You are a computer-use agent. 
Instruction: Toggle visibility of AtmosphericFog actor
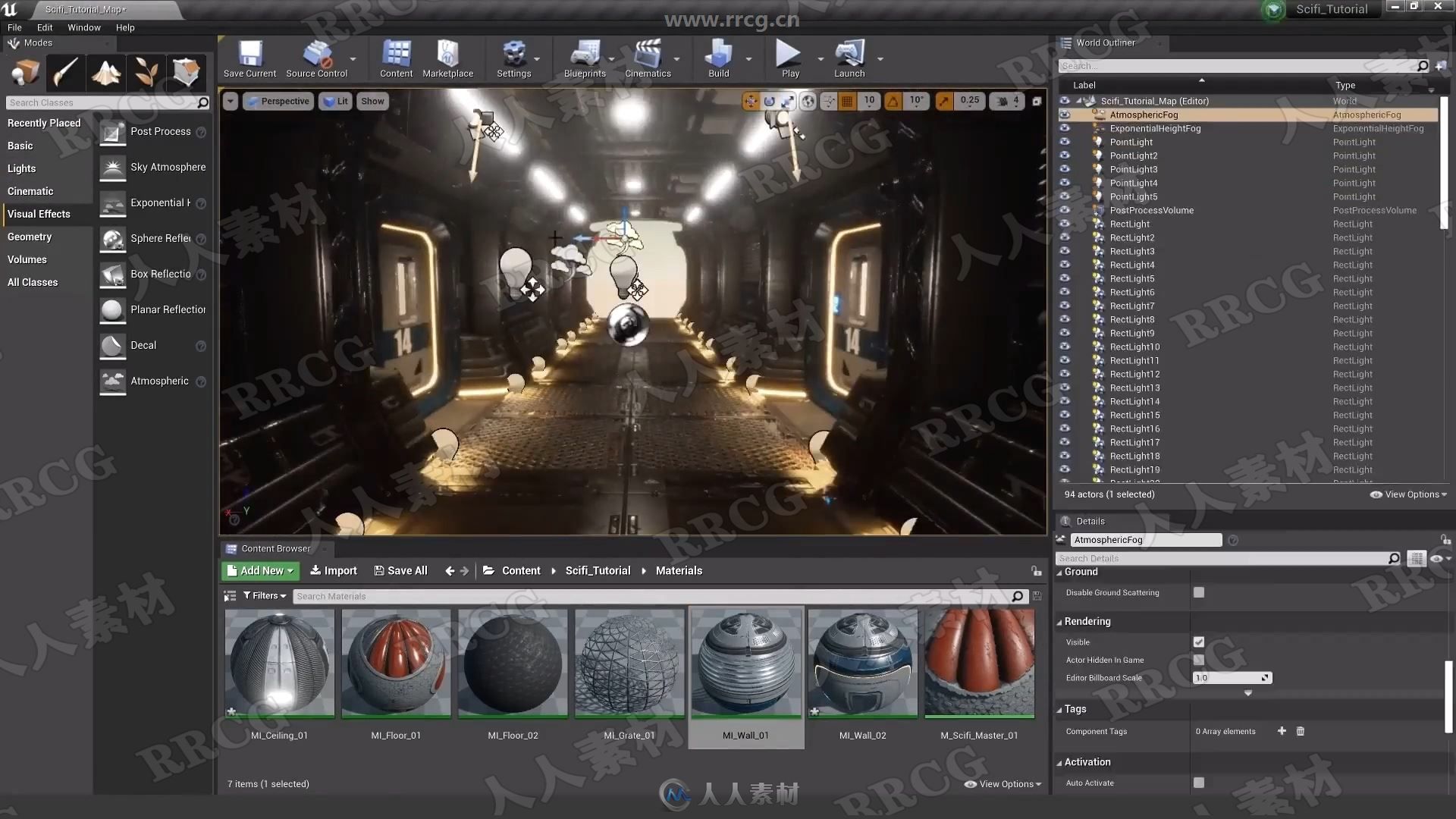click(1063, 114)
